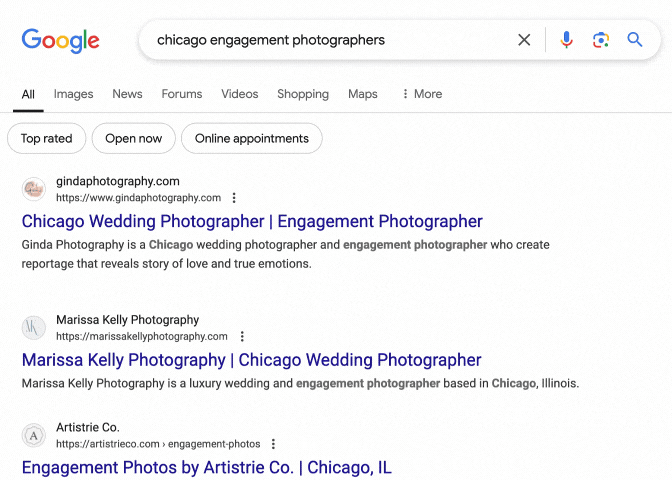Apply the Open now filter chip

(x=134, y=138)
